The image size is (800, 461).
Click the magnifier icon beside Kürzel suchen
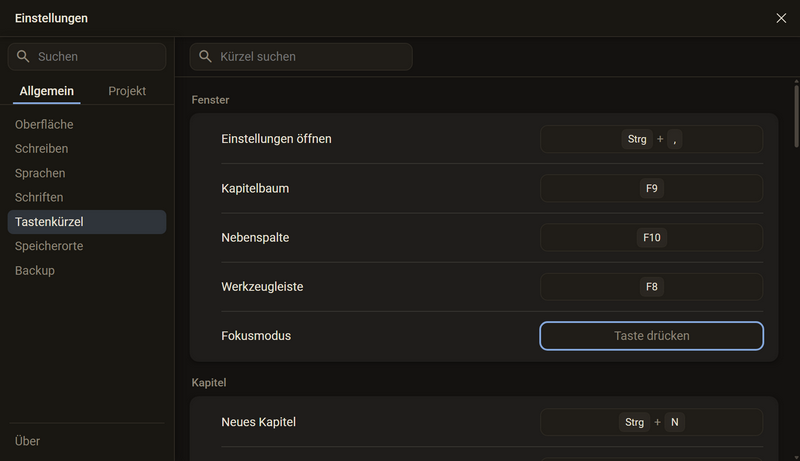pos(205,56)
